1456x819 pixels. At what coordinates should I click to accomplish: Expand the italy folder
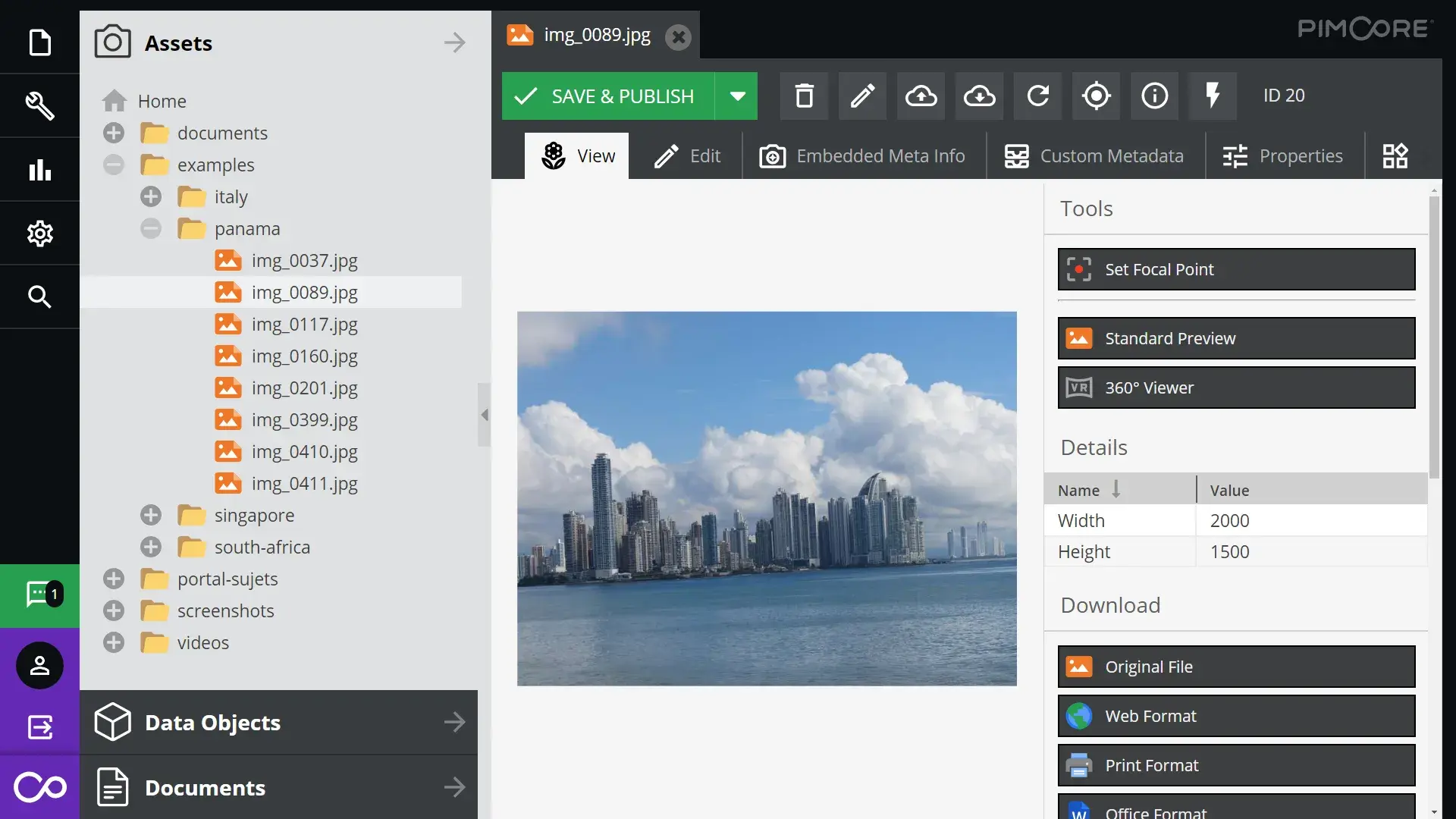click(x=151, y=196)
